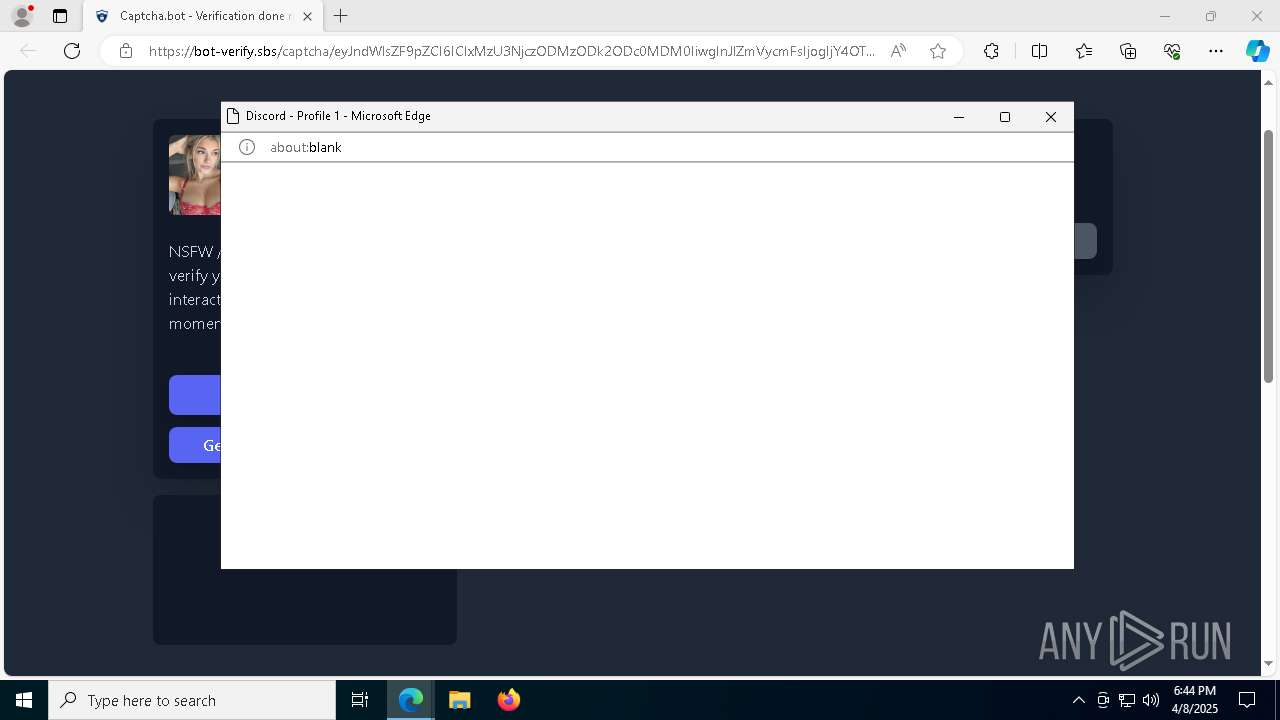View site information lock icon
The image size is (1280, 720).
126,51
